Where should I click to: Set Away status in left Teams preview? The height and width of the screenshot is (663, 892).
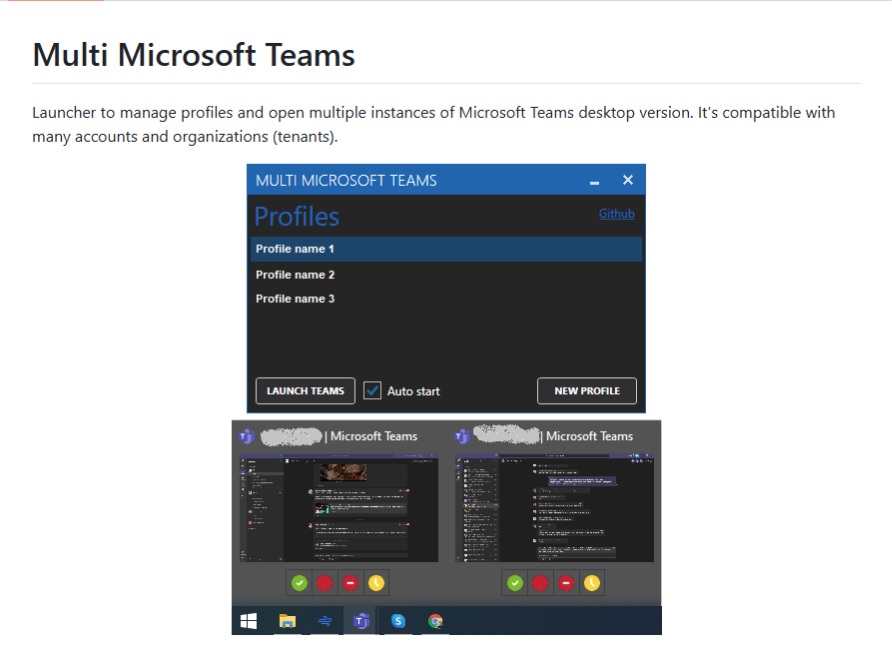[x=376, y=583]
